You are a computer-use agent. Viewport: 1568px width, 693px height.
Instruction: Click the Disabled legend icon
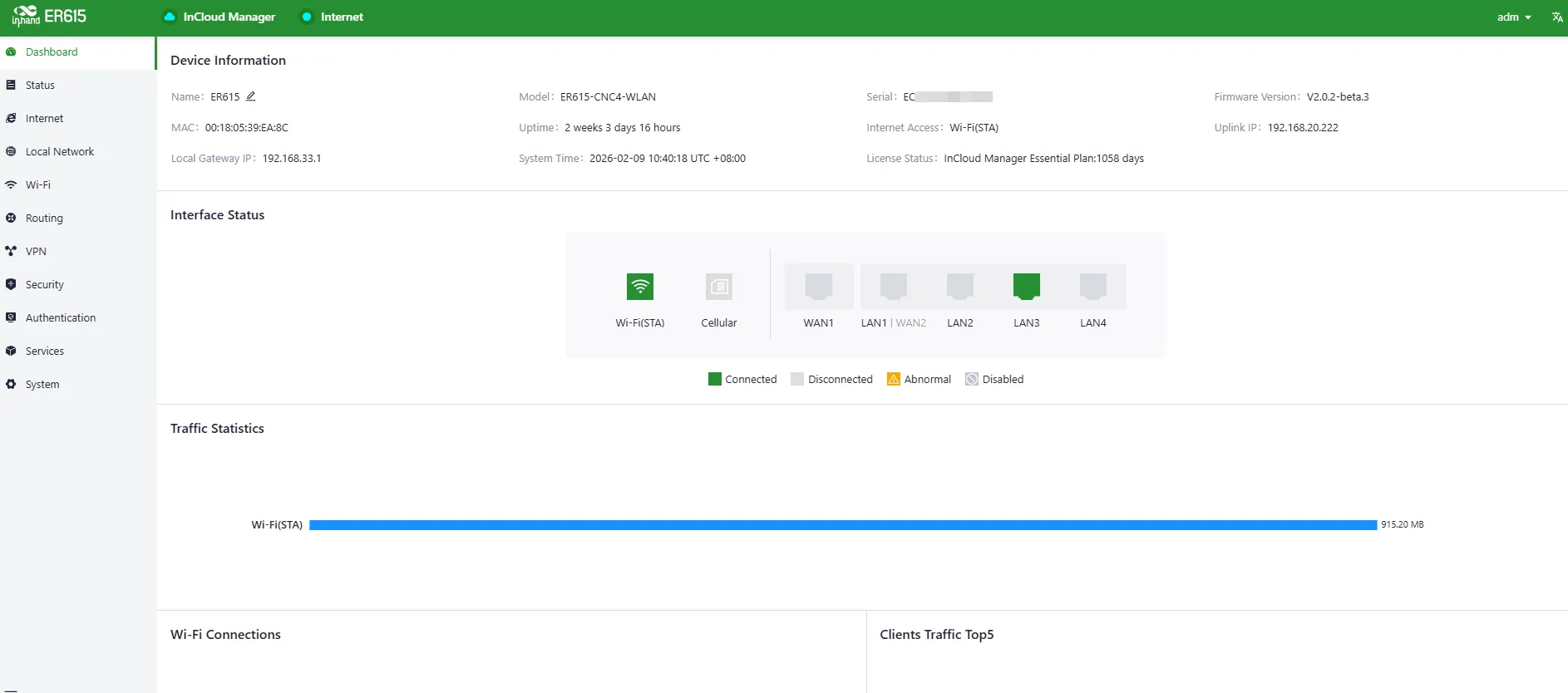972,379
